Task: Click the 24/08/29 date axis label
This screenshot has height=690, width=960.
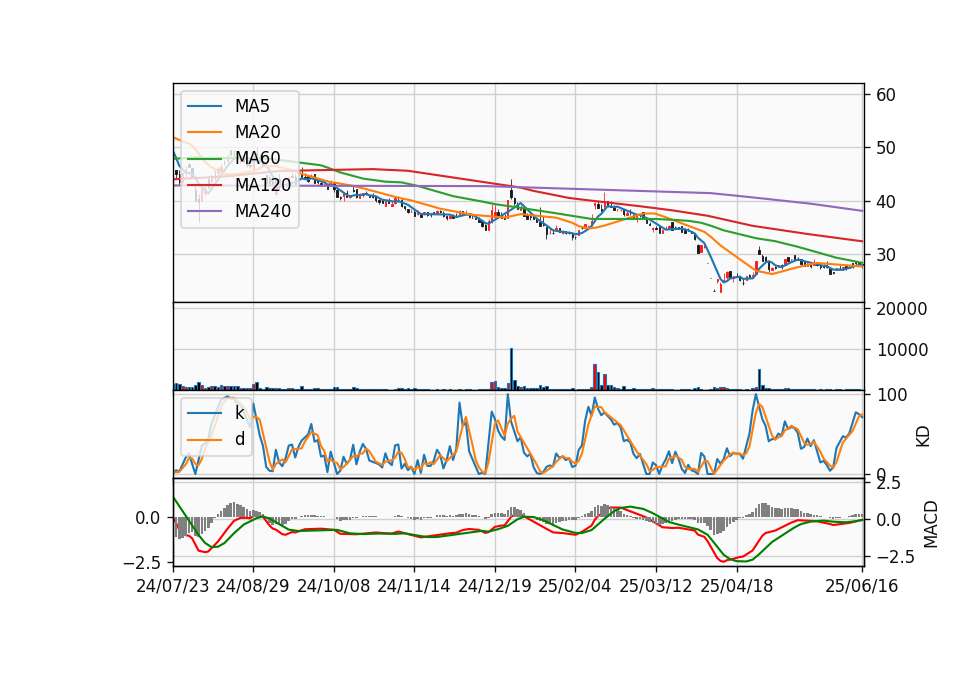Action: tap(253, 586)
